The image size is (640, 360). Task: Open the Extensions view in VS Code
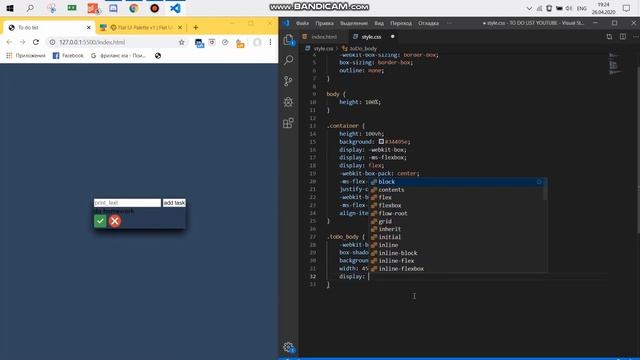[x=289, y=122]
